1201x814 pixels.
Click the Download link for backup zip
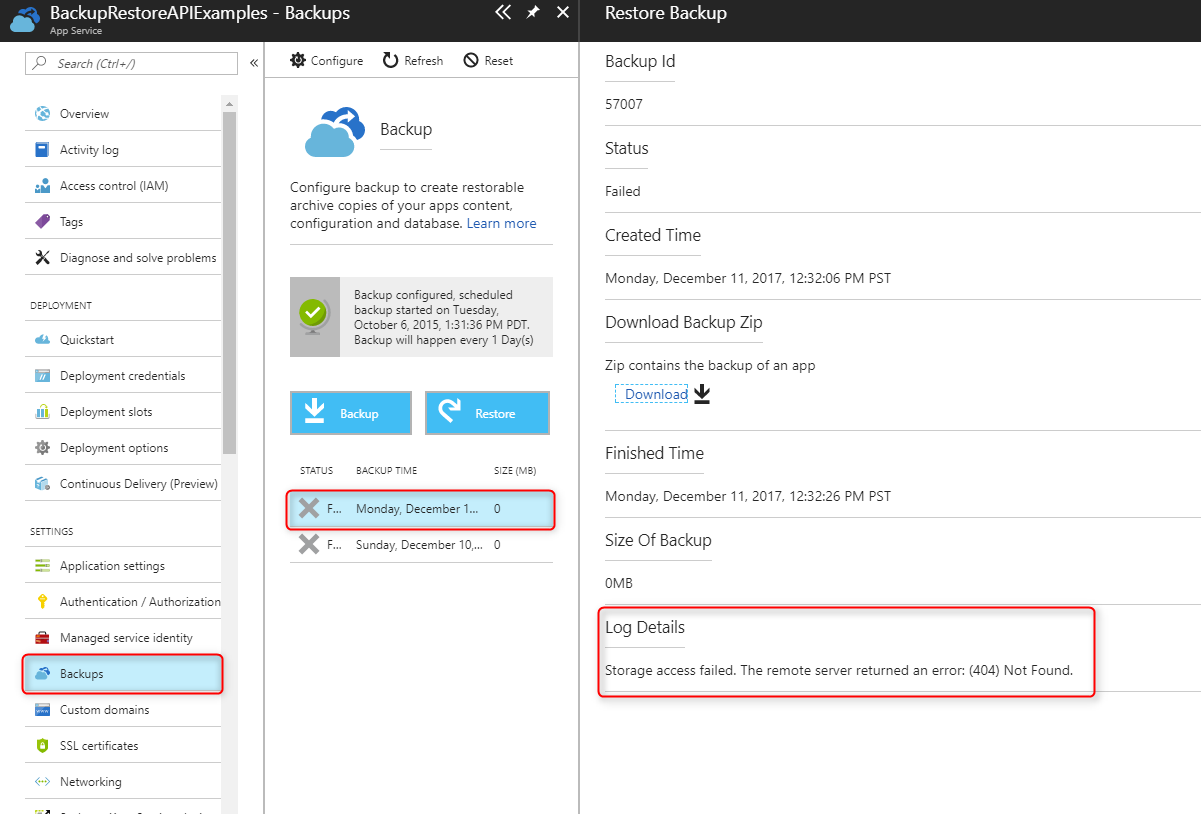[656, 394]
